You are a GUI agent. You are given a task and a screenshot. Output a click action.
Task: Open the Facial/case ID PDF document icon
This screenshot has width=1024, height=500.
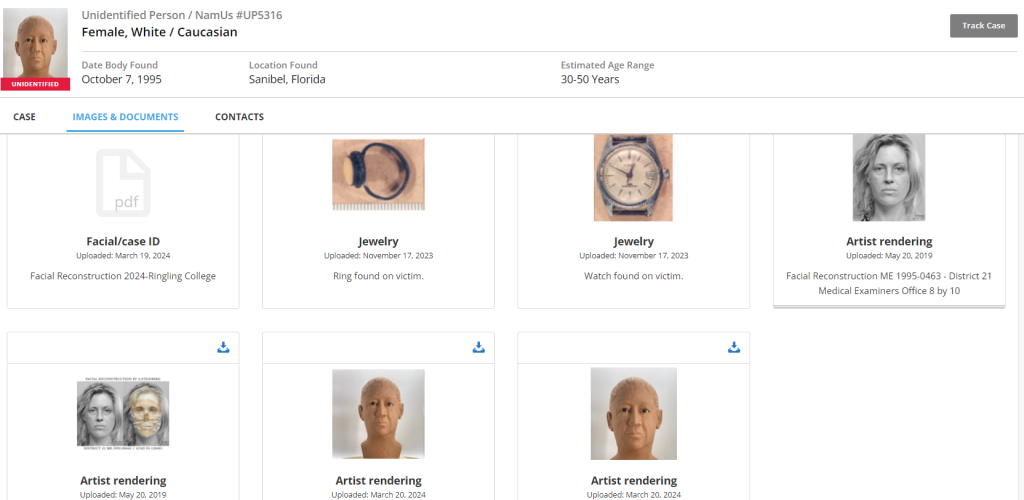click(x=123, y=182)
